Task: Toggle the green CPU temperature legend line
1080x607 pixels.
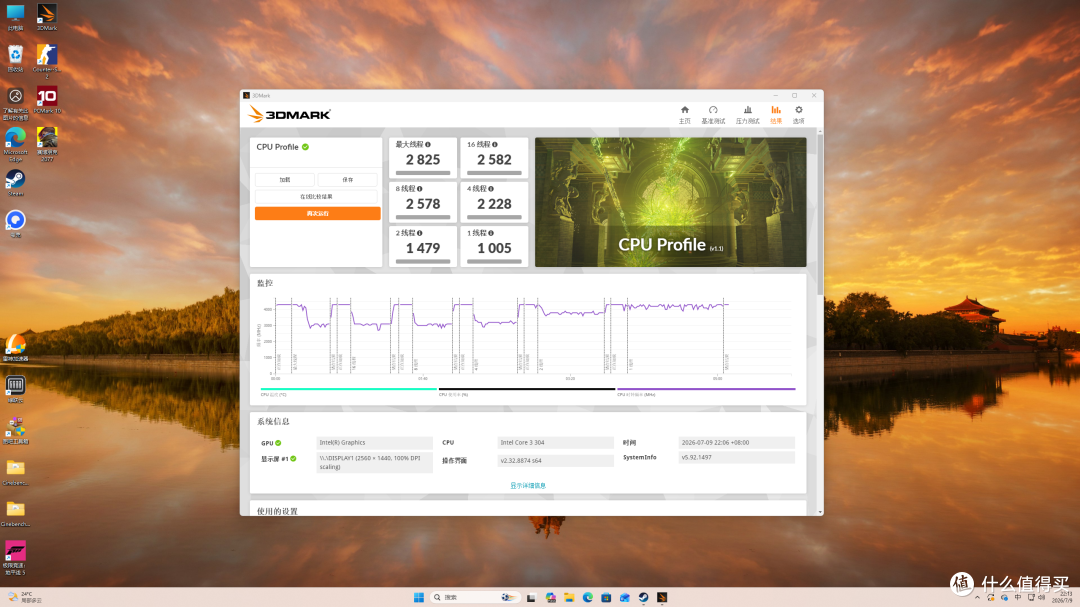Action: tap(349, 389)
